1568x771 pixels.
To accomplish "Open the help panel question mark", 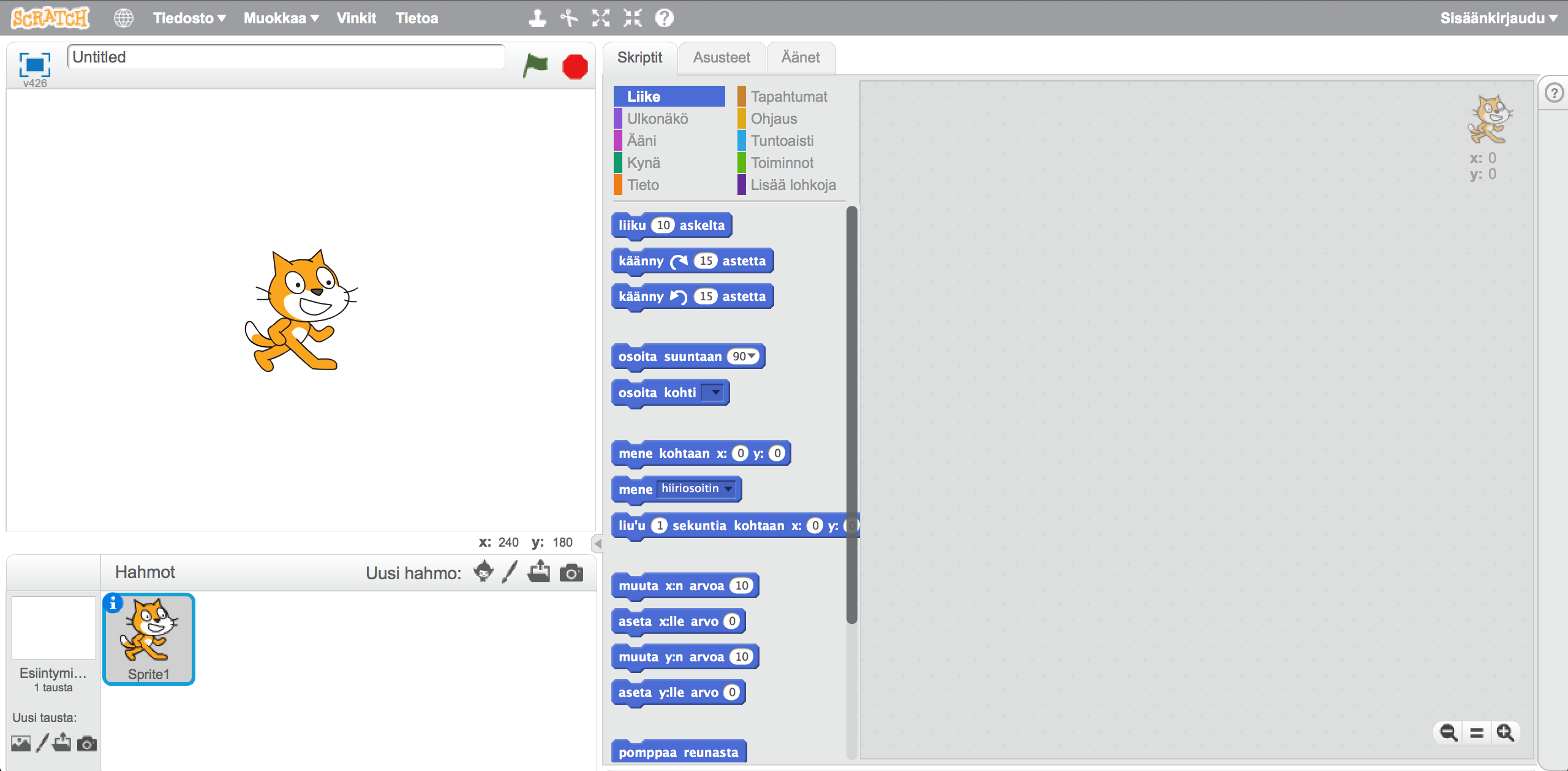I will coord(1554,93).
